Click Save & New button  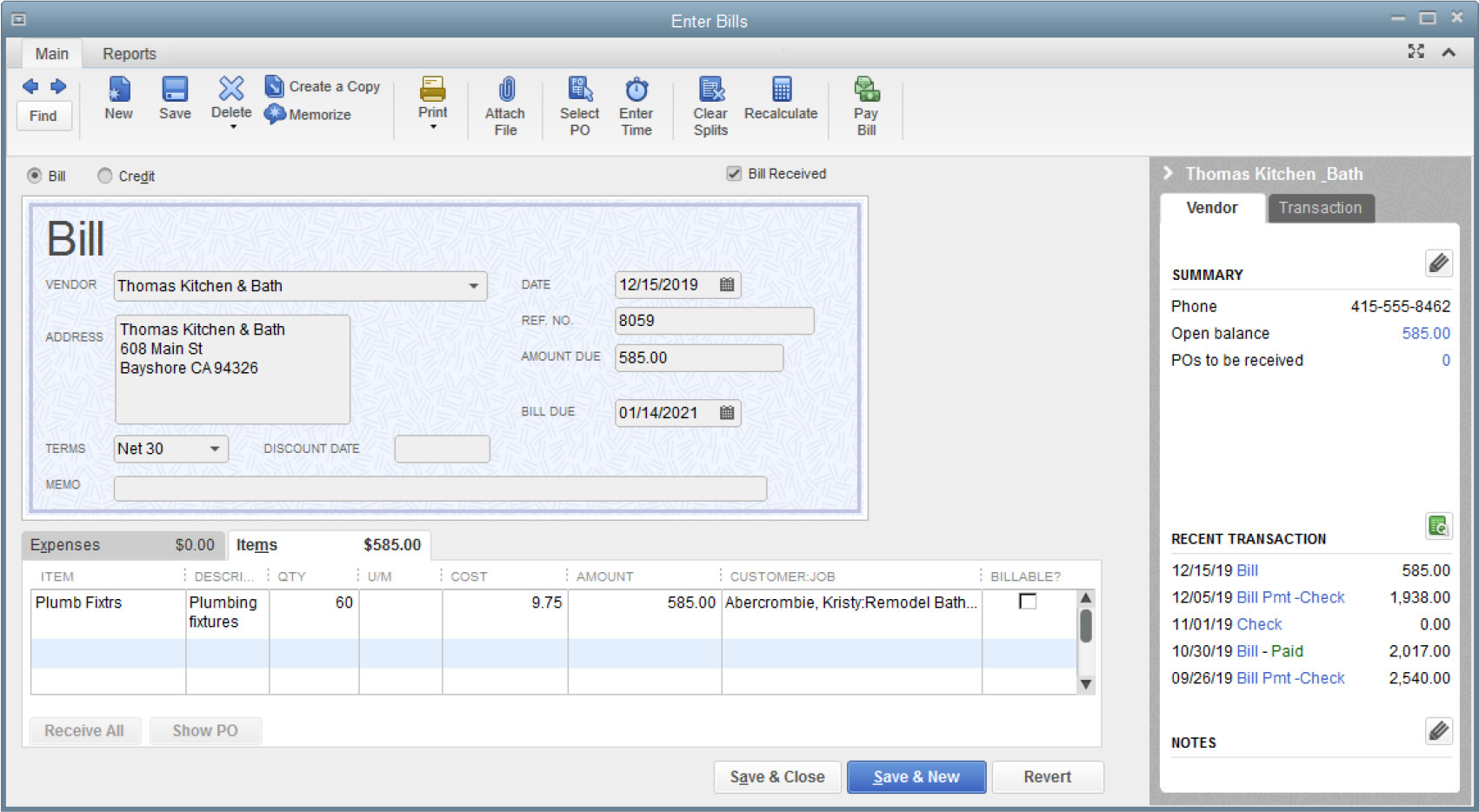pyautogui.click(x=916, y=777)
